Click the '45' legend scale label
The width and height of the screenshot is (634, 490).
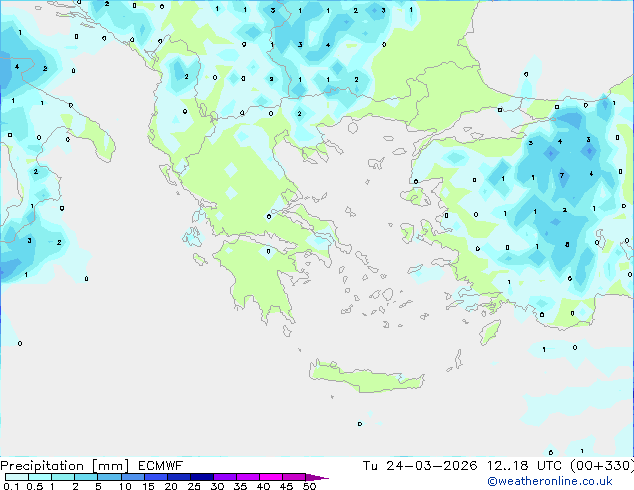[286, 486]
